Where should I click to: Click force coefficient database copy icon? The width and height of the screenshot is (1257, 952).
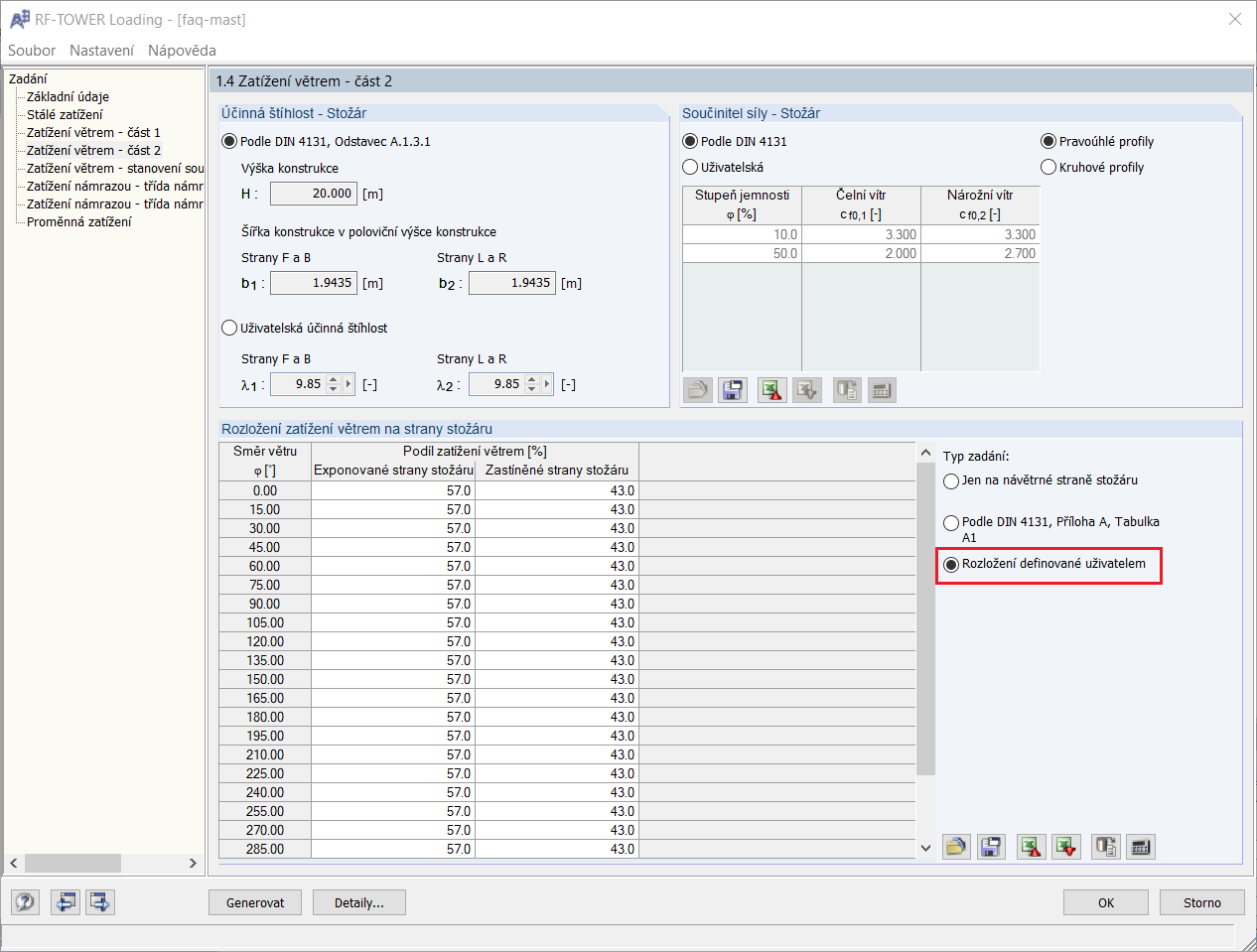[x=847, y=390]
